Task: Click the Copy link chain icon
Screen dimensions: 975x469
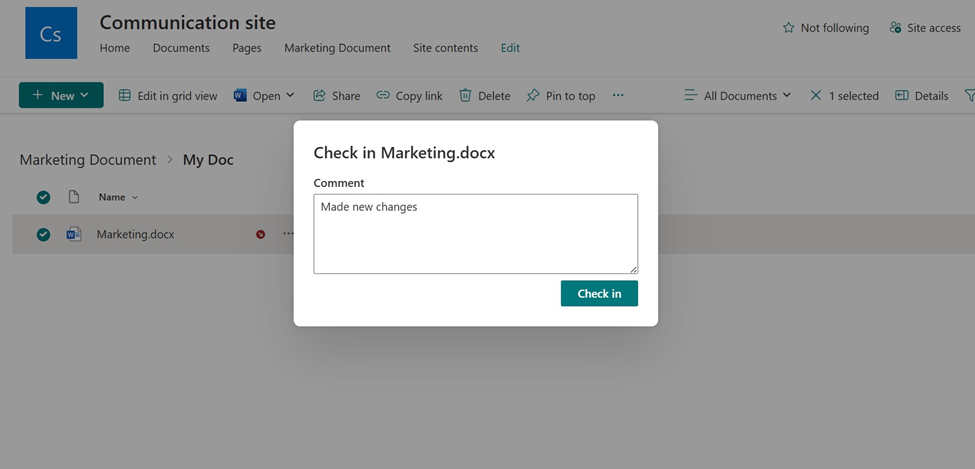Action: (x=383, y=96)
